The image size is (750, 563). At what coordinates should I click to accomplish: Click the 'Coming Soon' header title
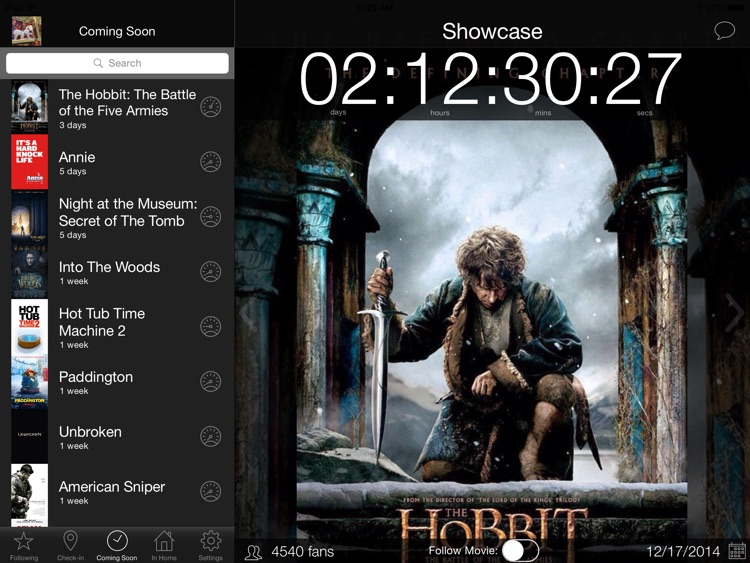click(117, 31)
